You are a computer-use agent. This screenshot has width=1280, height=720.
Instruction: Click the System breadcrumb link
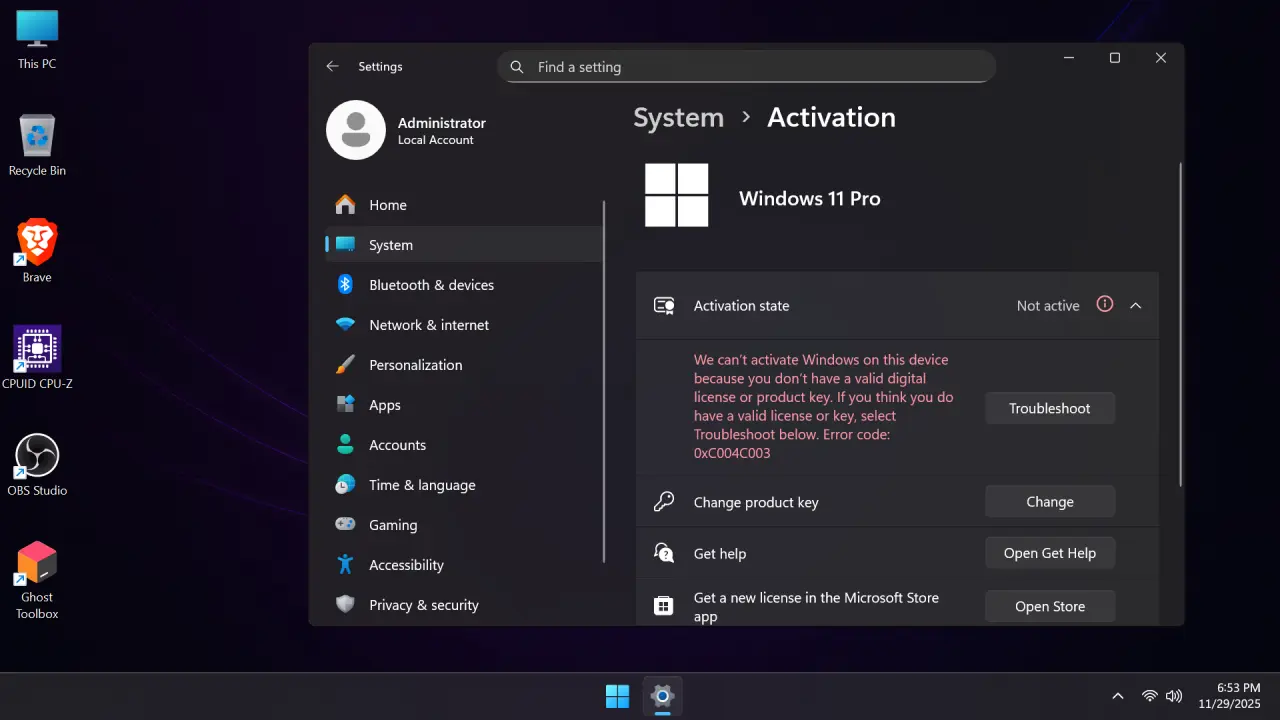pyautogui.click(x=678, y=118)
